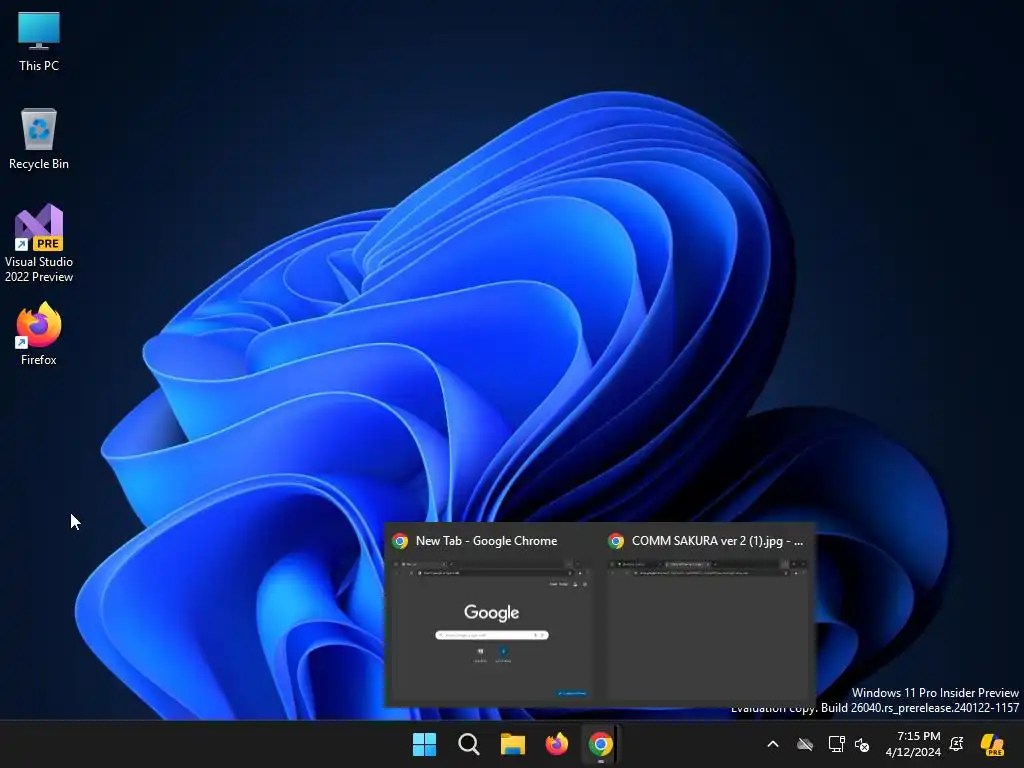Open notifications bell icon

(957, 744)
